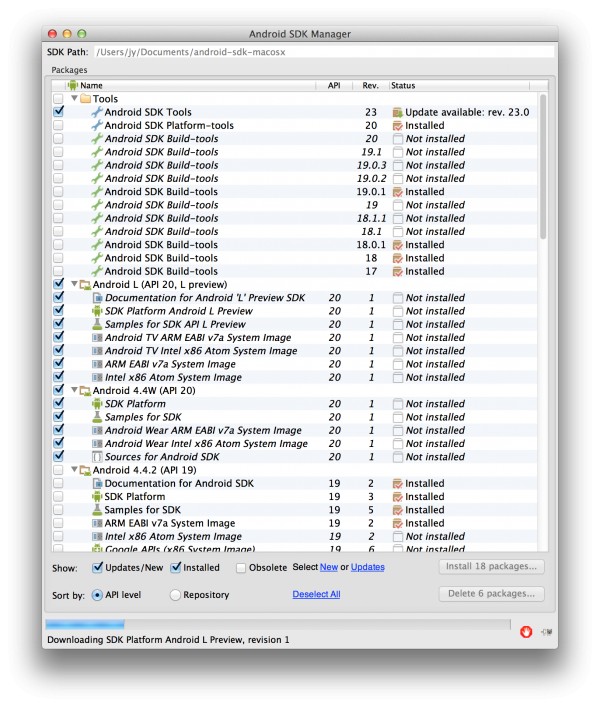Click the system image icon for Android TV ARM EABI v7a
This screenshot has height=707, width=600.
tap(97, 338)
